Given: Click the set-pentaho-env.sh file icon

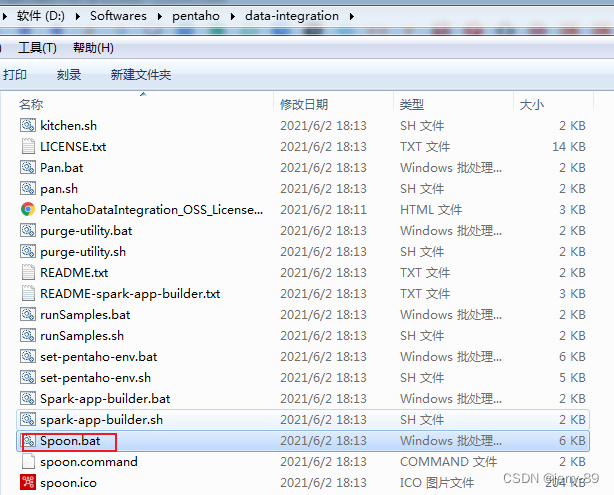Looking at the screenshot, I should (x=28, y=378).
